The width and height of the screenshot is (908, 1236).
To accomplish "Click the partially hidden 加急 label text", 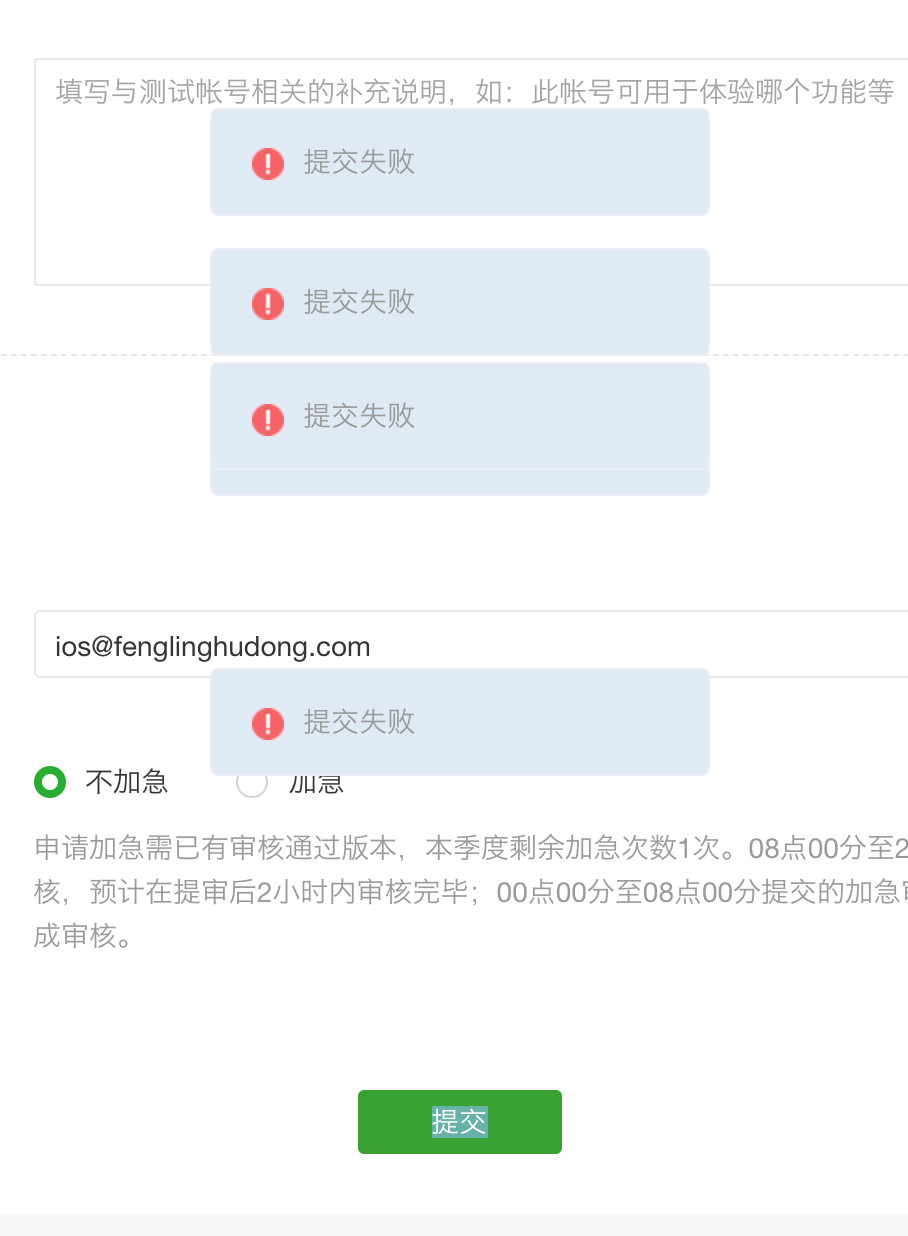I will pos(316,785).
